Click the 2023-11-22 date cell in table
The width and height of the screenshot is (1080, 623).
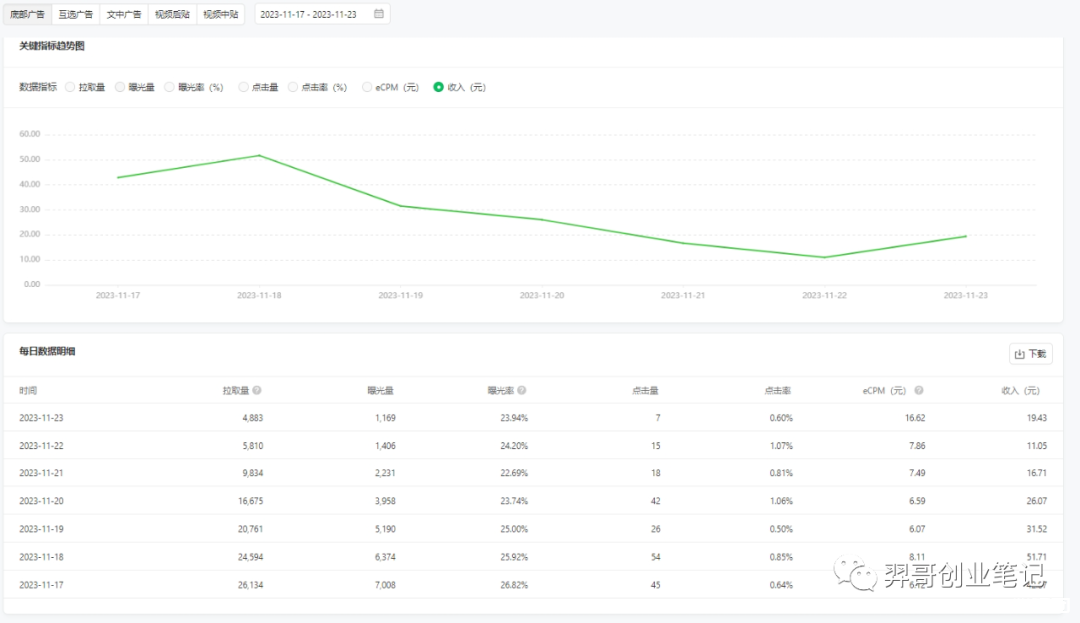point(41,445)
